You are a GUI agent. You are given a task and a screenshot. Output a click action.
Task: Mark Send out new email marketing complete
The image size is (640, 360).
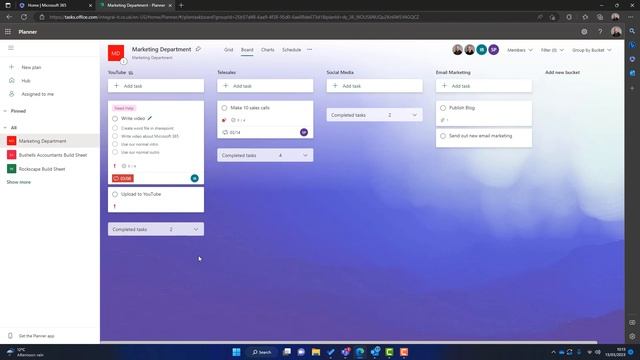tap(443, 136)
